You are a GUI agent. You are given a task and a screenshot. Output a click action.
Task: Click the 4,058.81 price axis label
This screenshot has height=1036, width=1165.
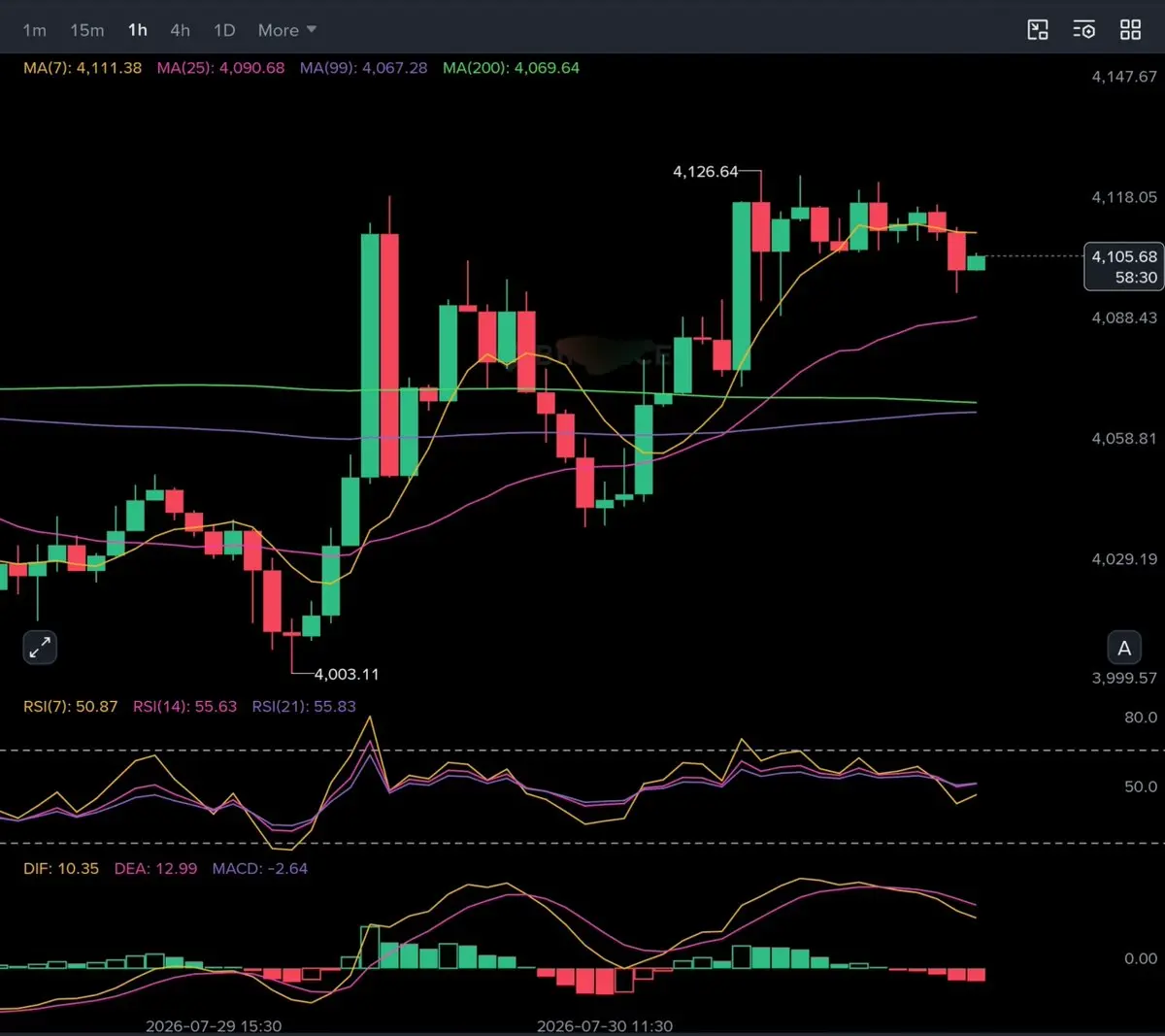pos(1124,439)
